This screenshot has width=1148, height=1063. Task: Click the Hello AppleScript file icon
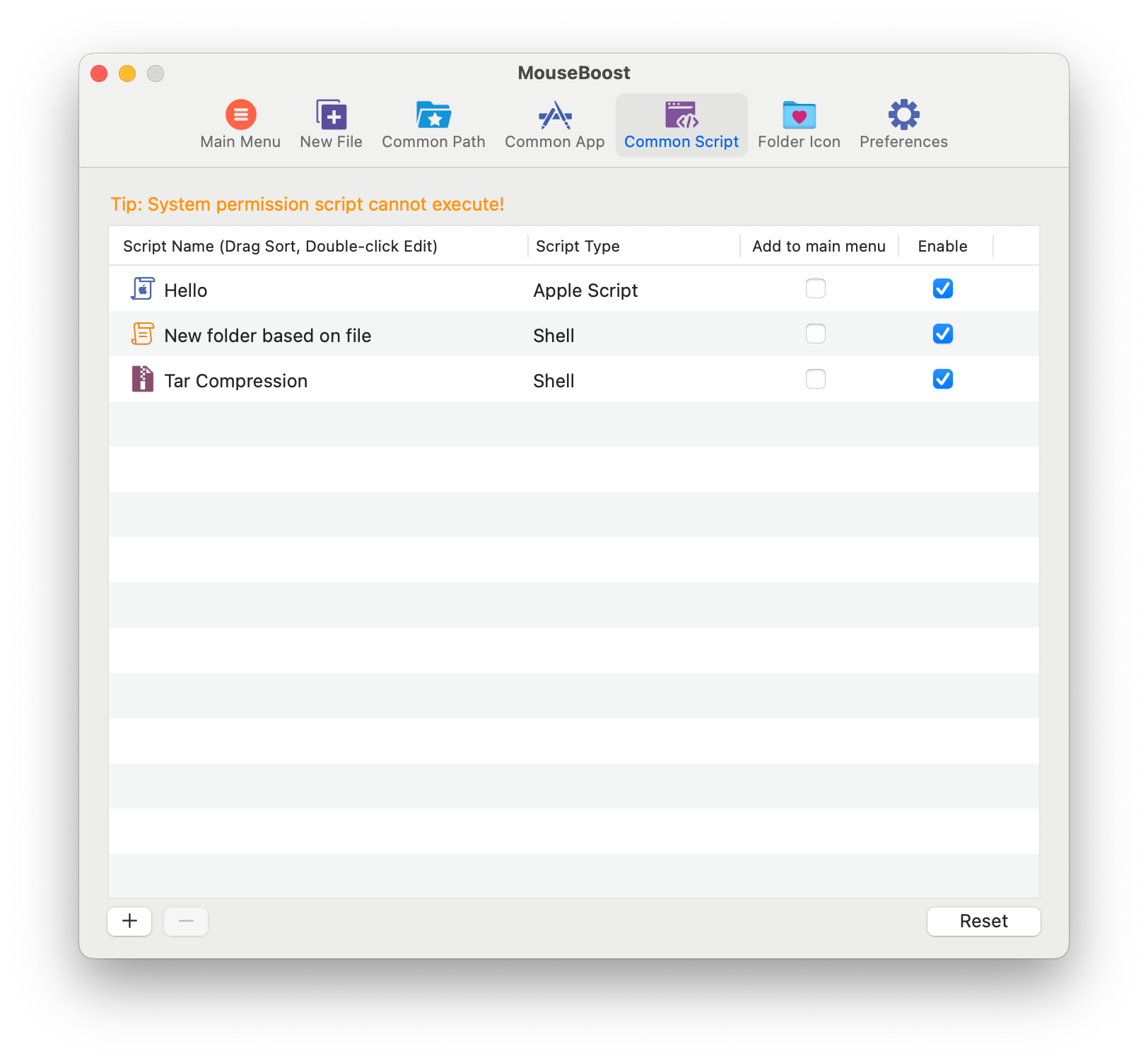coord(143,288)
